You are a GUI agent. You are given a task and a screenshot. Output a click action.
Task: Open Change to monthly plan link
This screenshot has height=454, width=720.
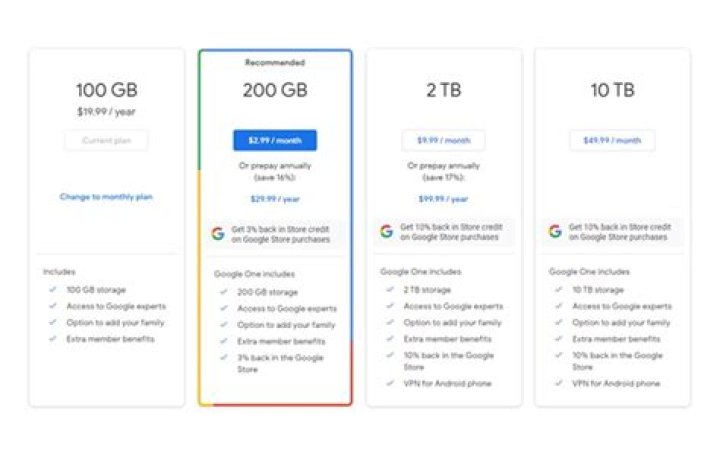[106, 197]
